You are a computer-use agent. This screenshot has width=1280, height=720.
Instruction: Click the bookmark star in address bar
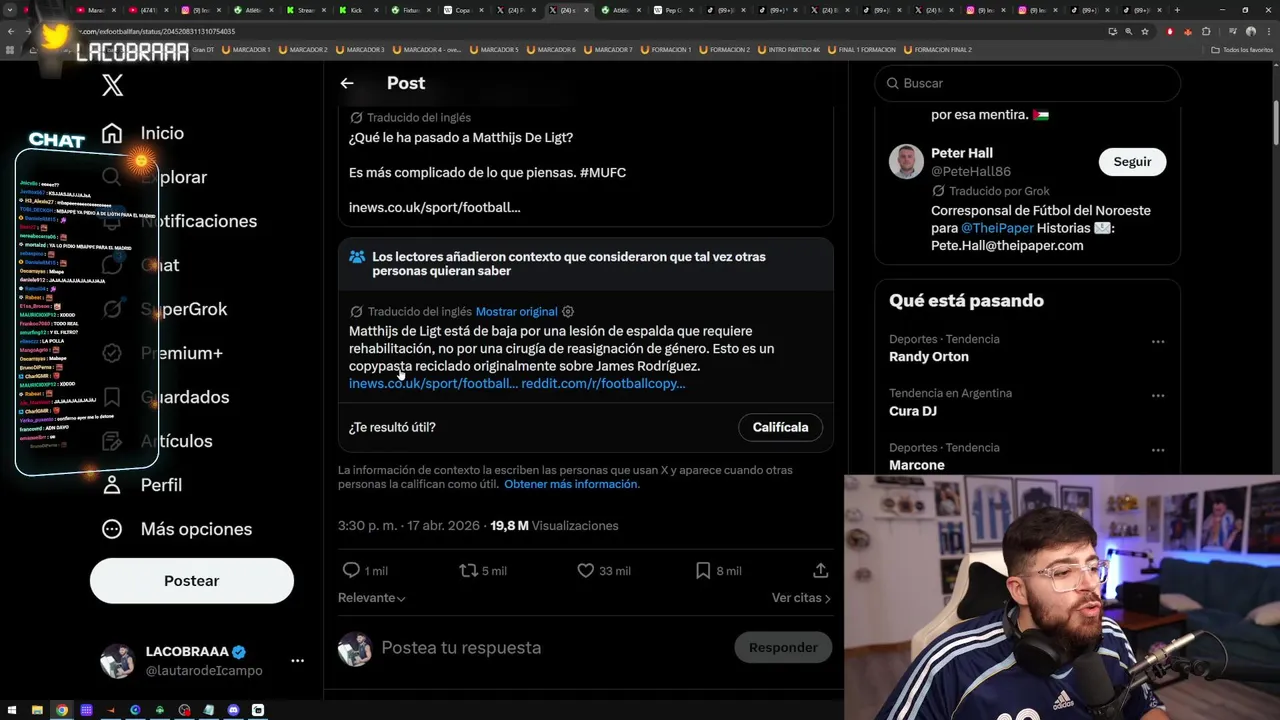[x=1145, y=31]
